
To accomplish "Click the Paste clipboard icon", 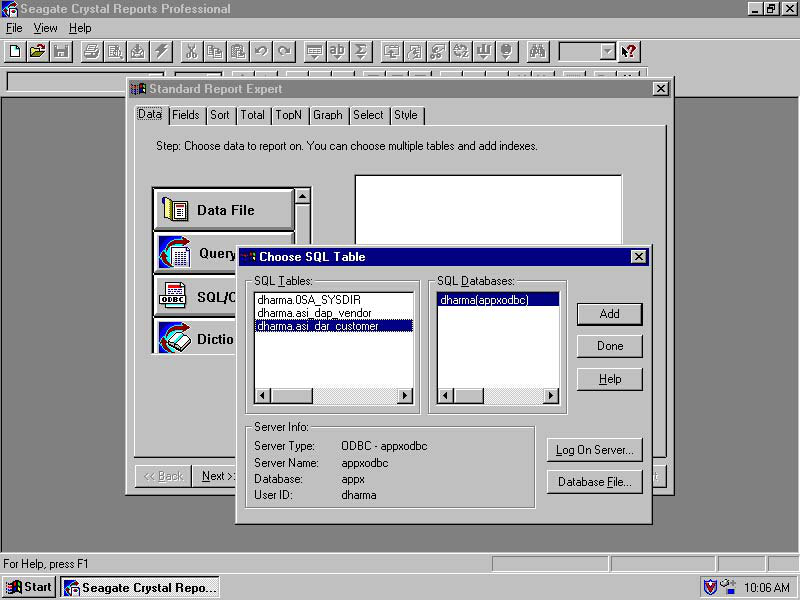I will [238, 52].
